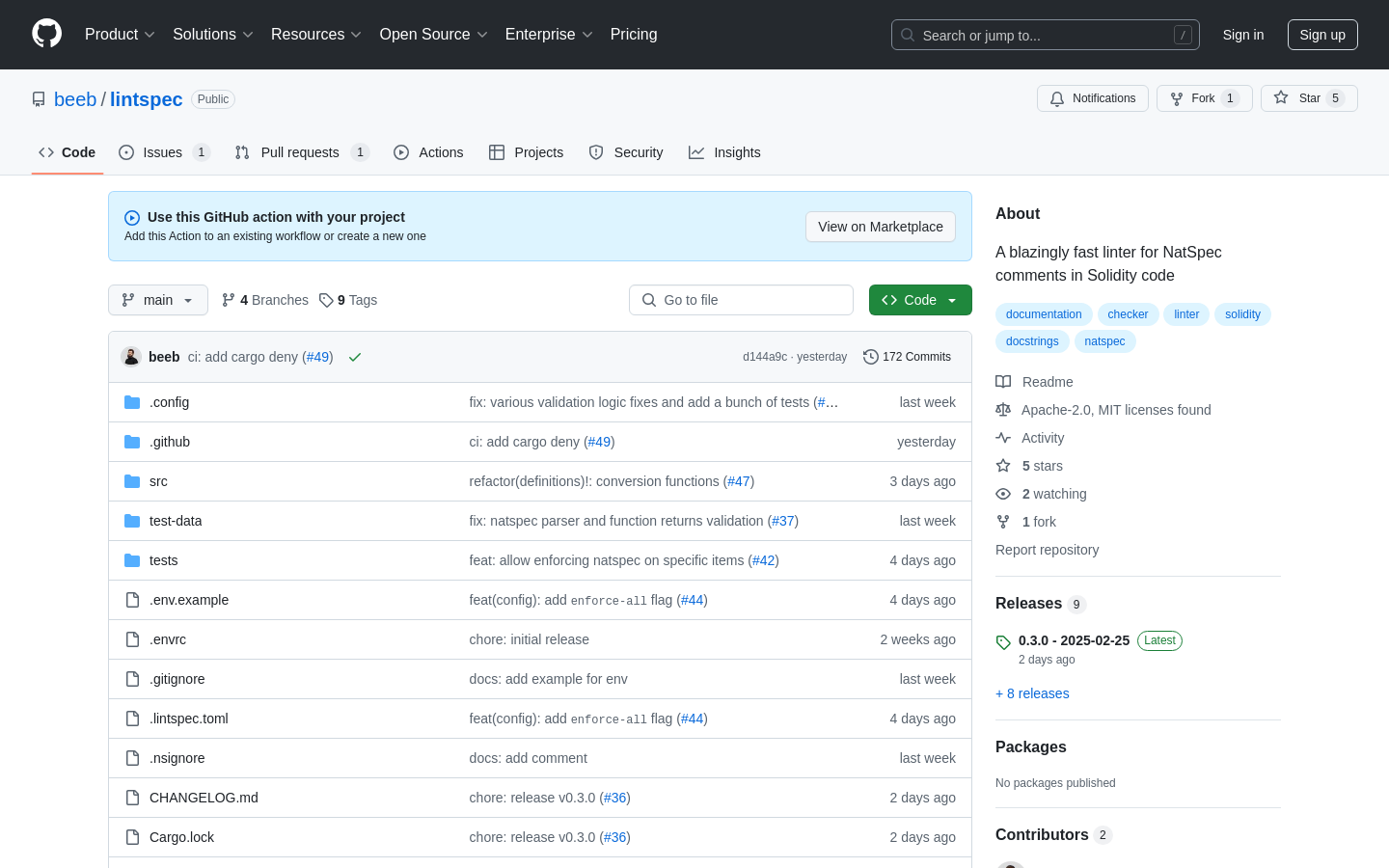1389x868 pixels.
Task: Click the watching eye icon
Action: click(1003, 494)
